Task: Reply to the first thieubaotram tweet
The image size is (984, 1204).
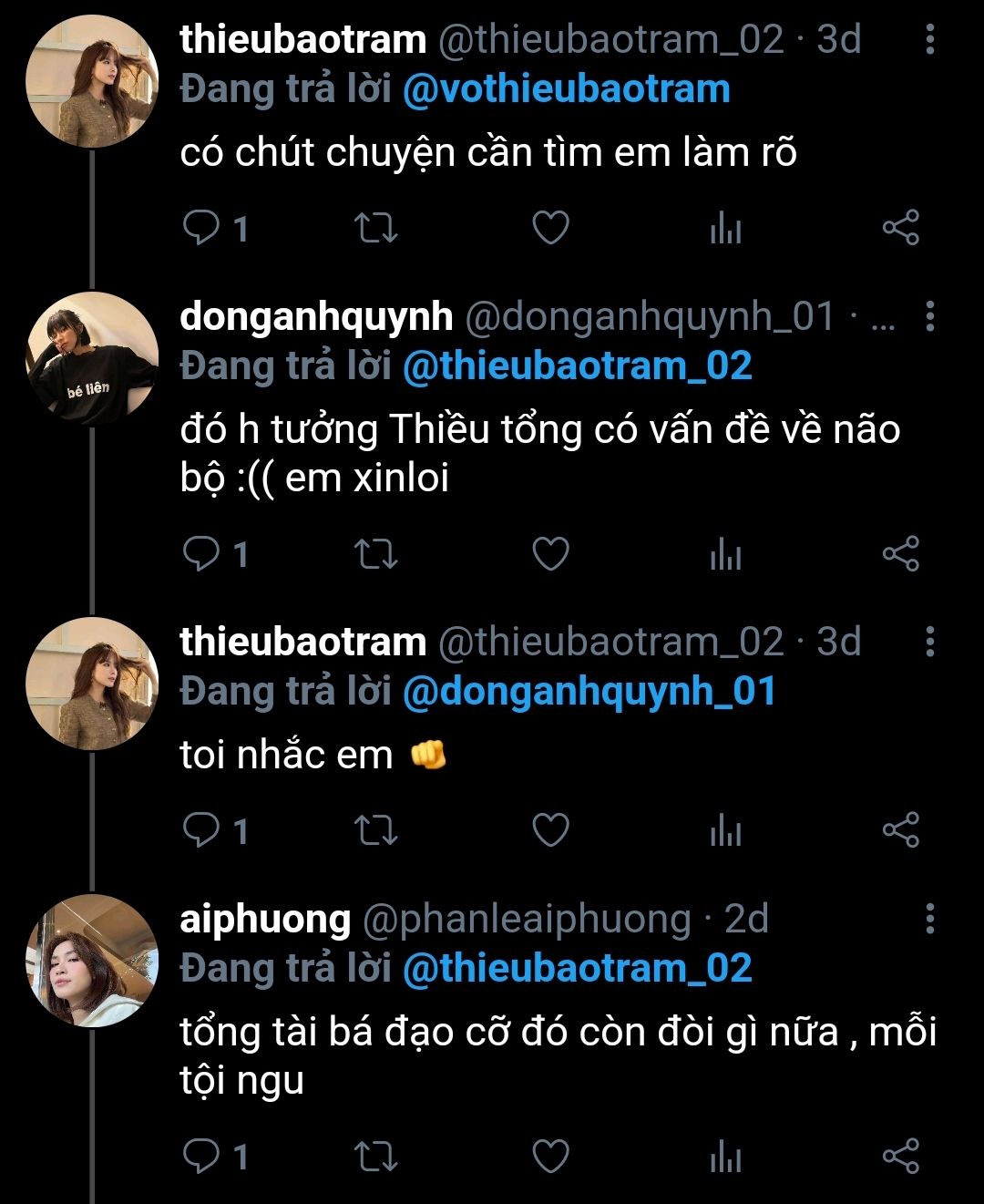Action: click(x=200, y=228)
